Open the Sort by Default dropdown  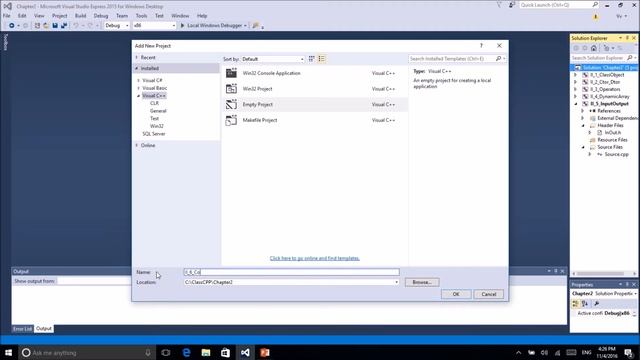point(273,59)
